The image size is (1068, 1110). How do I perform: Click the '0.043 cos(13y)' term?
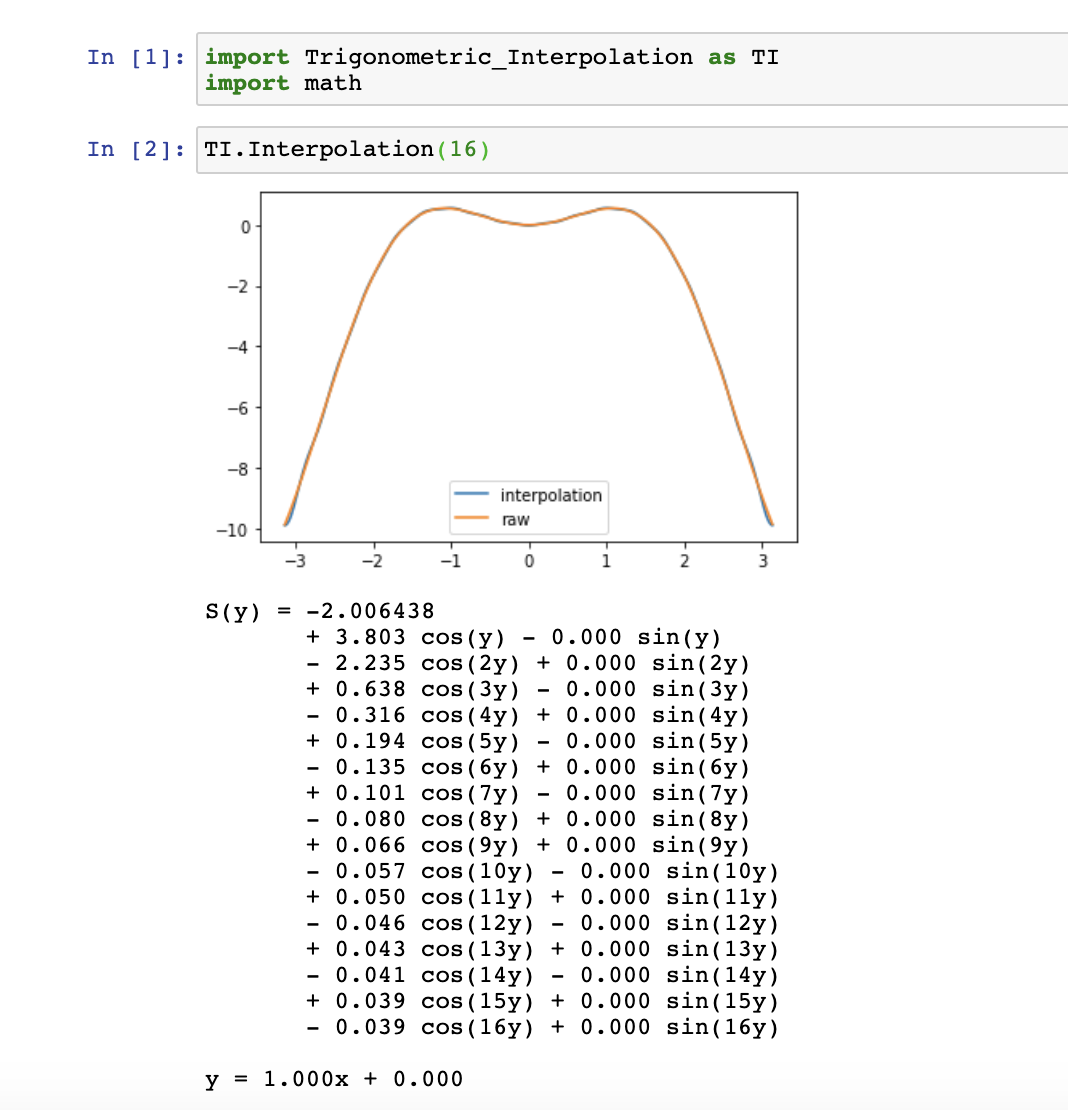(x=435, y=949)
